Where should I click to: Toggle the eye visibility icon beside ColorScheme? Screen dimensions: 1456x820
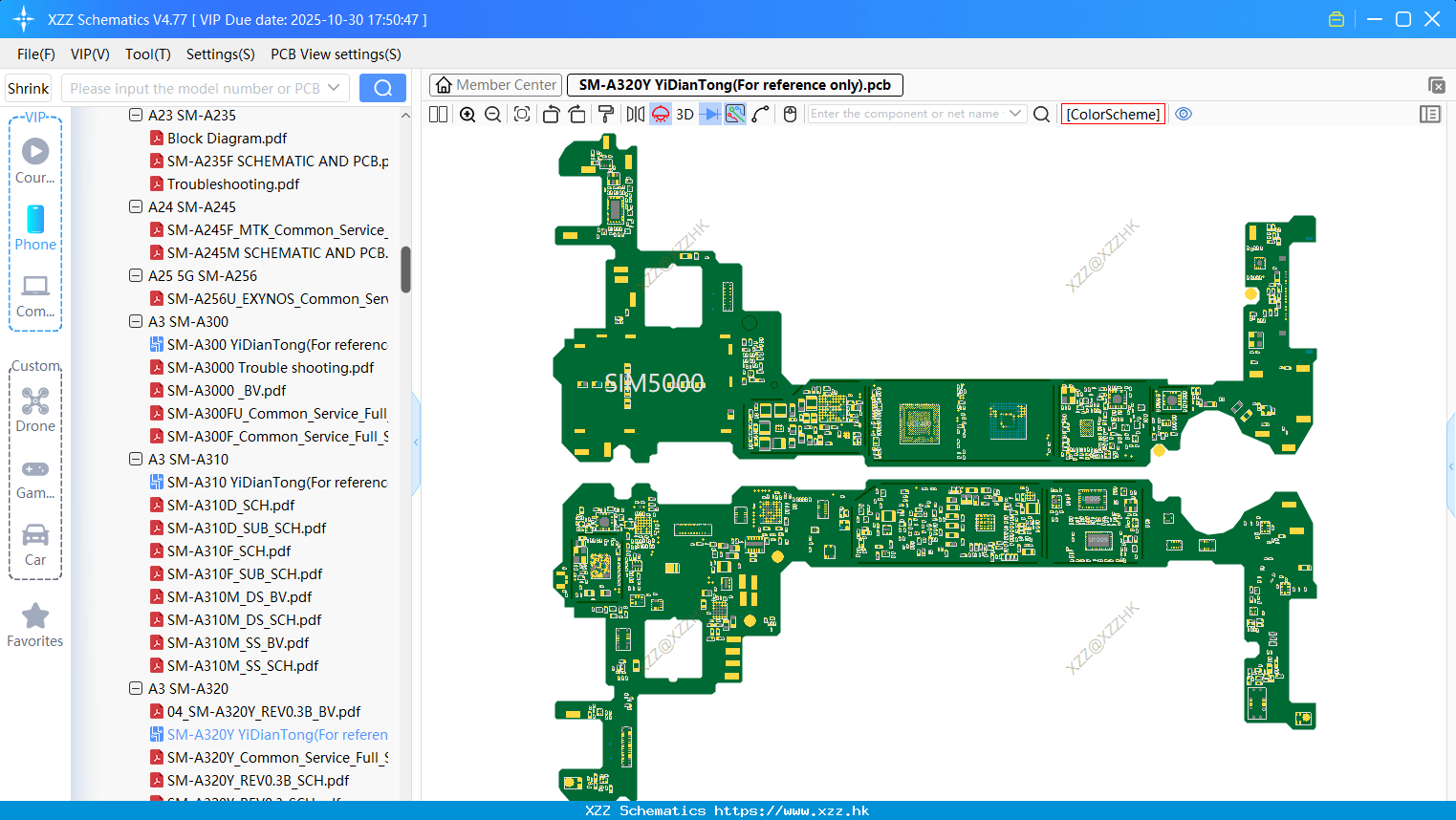(x=1184, y=114)
